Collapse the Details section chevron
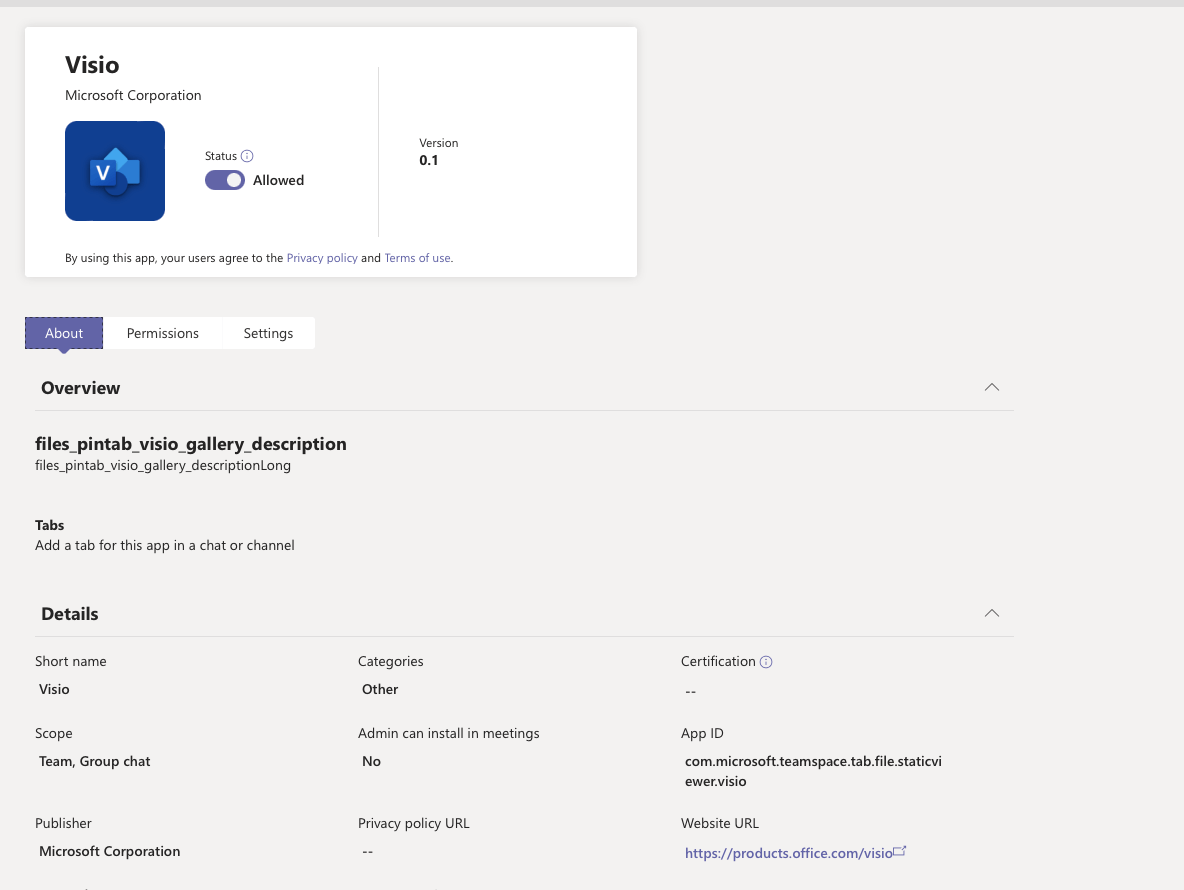1184x890 pixels. (x=991, y=613)
